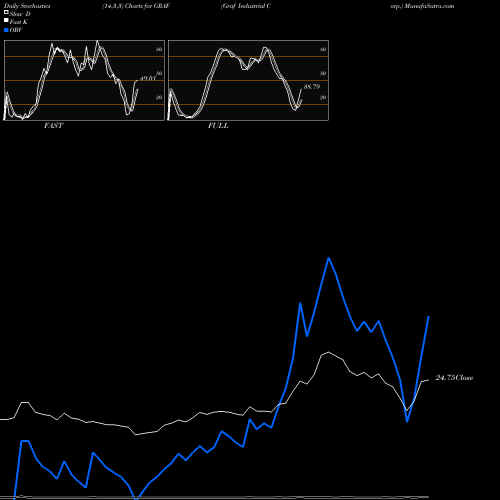
Task: Click the 49.01 value in FAST chart
Action: click(x=148, y=78)
